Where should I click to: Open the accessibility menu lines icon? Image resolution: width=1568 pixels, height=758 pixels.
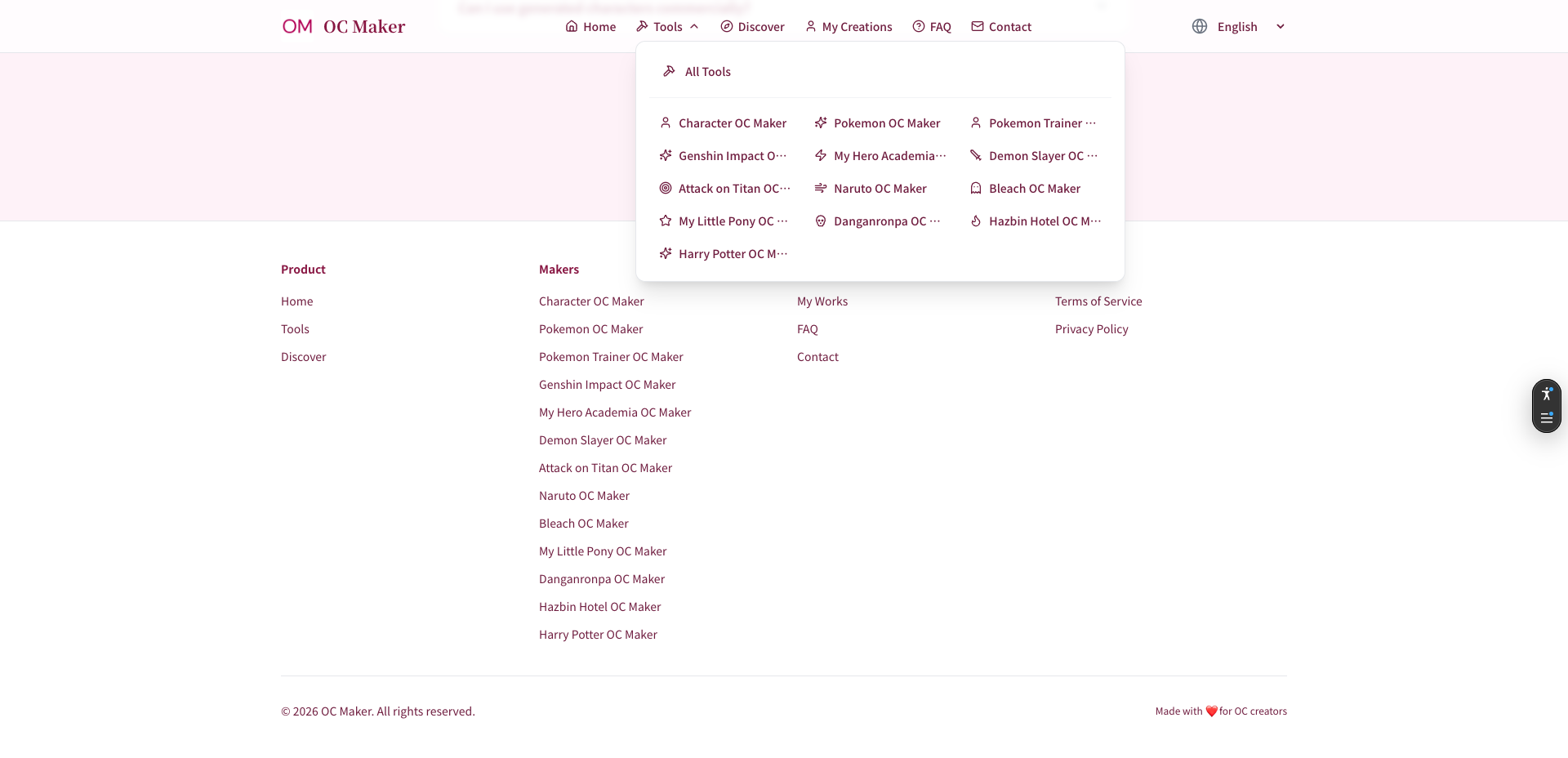click(x=1547, y=417)
